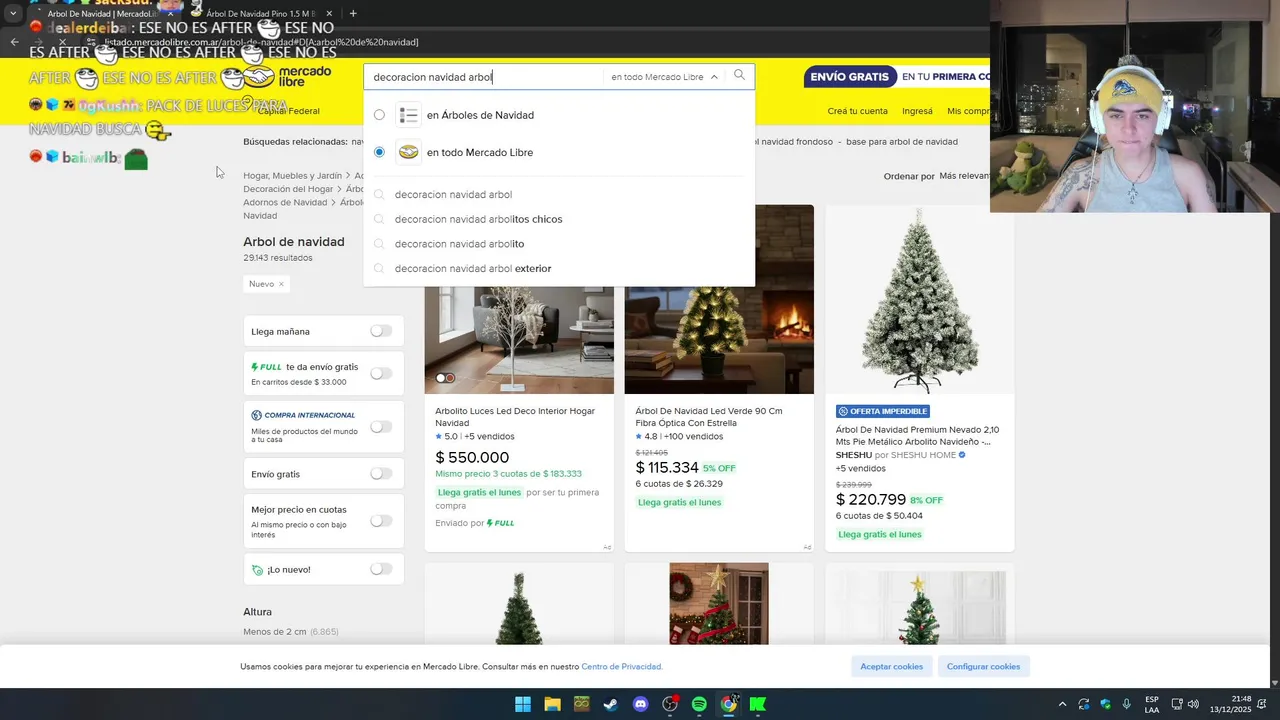
Task: Open Árbol Premium Nevado product image
Action: tap(920, 300)
